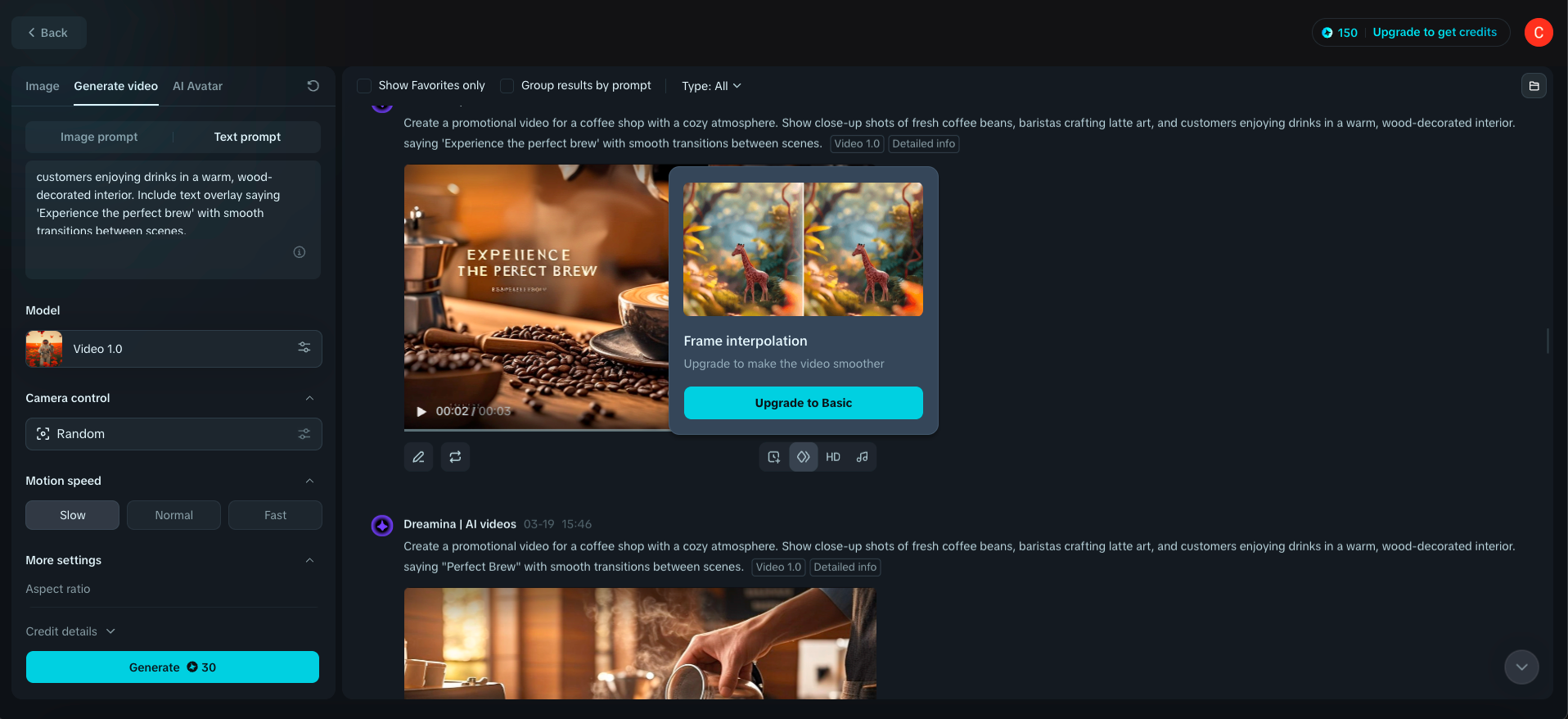Click the camera focus icon beside Random
The width and height of the screenshot is (1568, 719).
(x=43, y=434)
